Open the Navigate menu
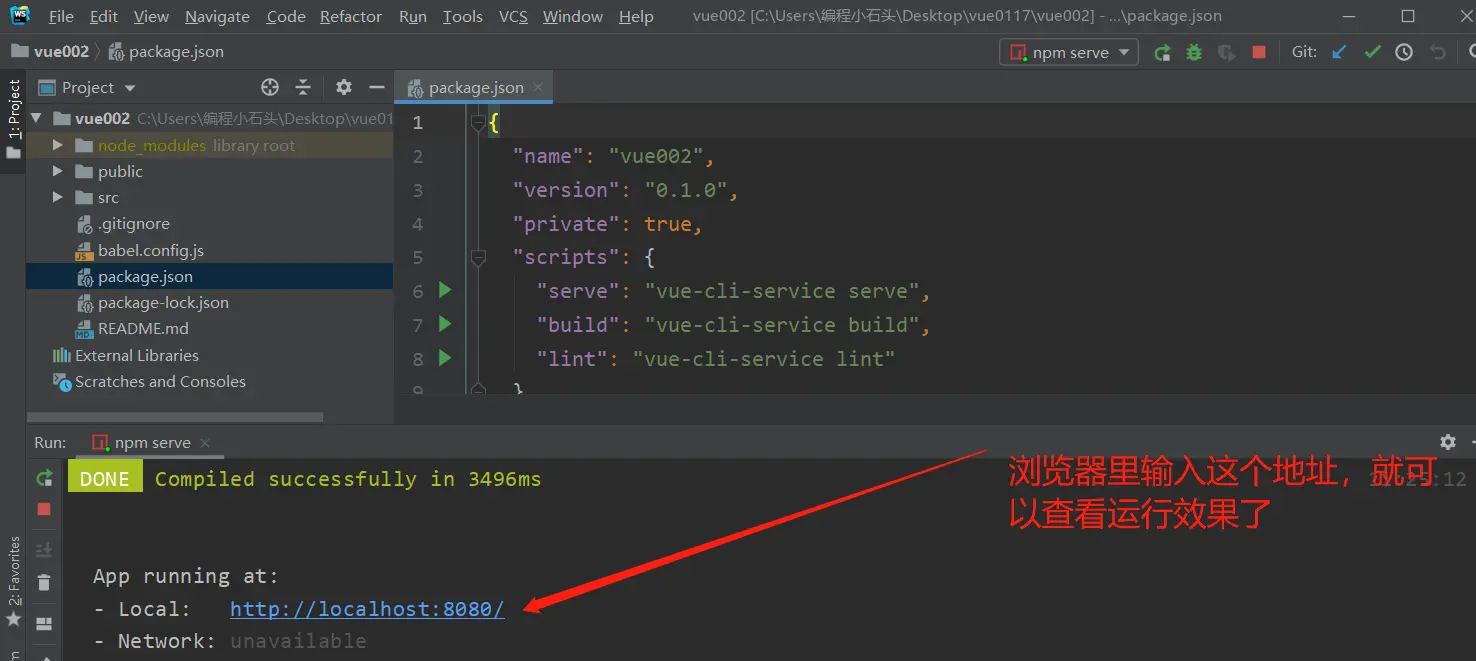1476x661 pixels. pyautogui.click(x=217, y=16)
